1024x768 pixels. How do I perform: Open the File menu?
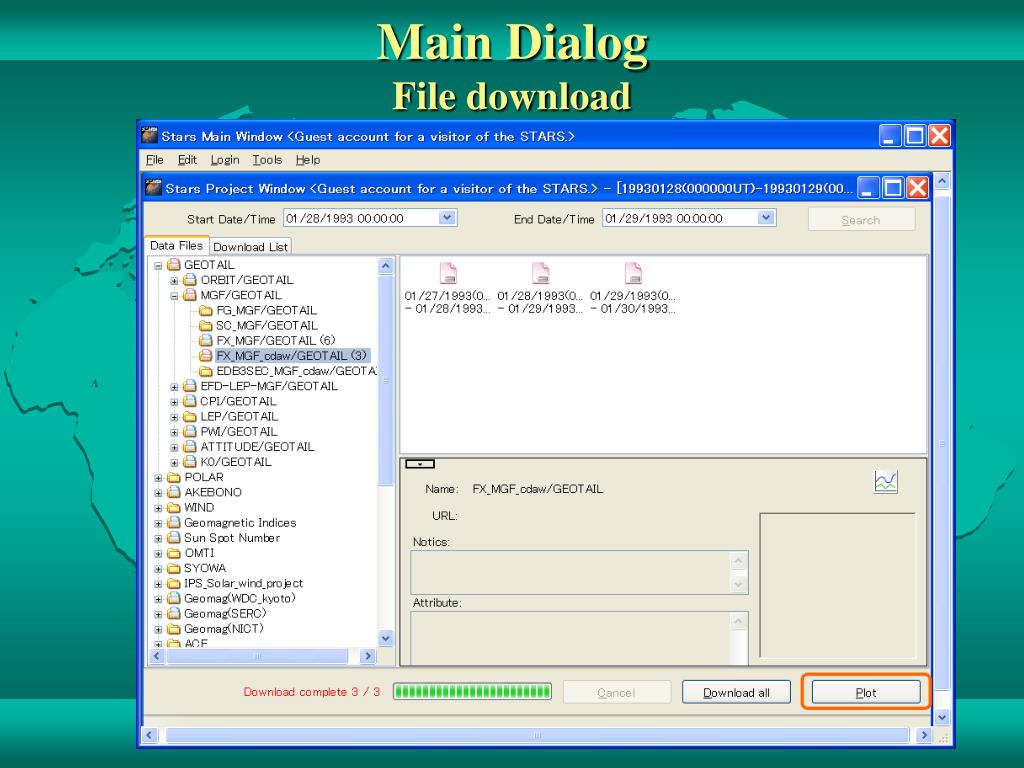[x=155, y=160]
